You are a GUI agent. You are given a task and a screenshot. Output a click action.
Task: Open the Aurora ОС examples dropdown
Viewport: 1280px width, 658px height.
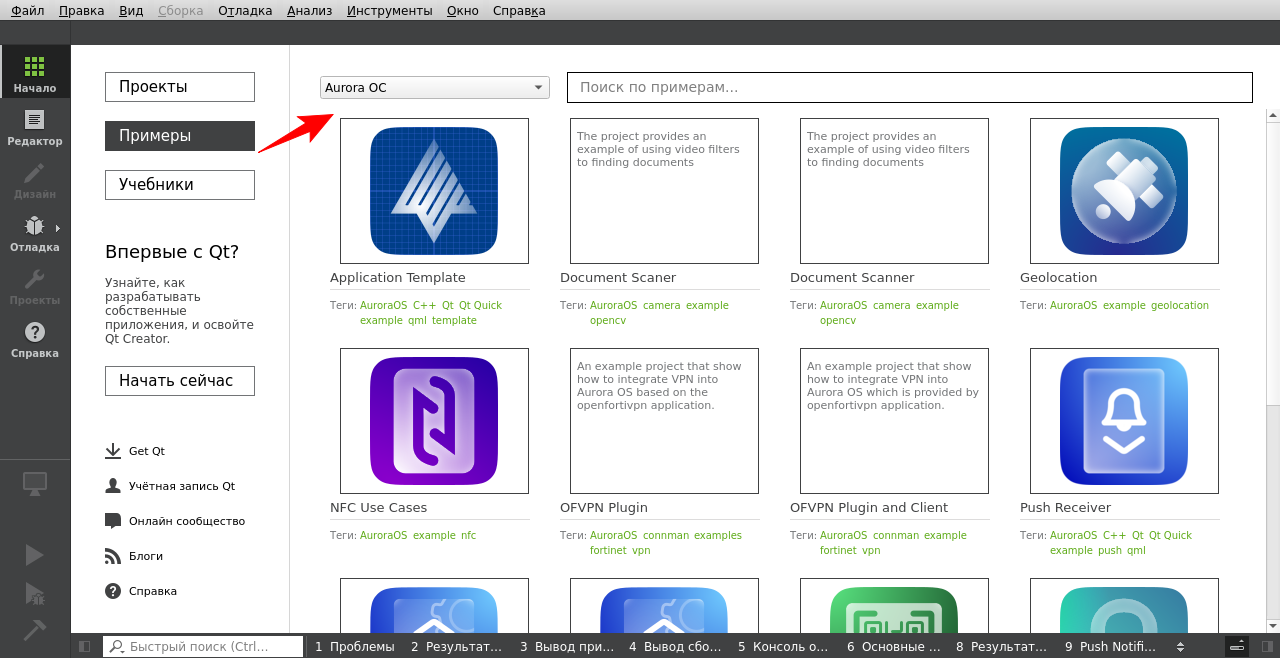coord(435,88)
